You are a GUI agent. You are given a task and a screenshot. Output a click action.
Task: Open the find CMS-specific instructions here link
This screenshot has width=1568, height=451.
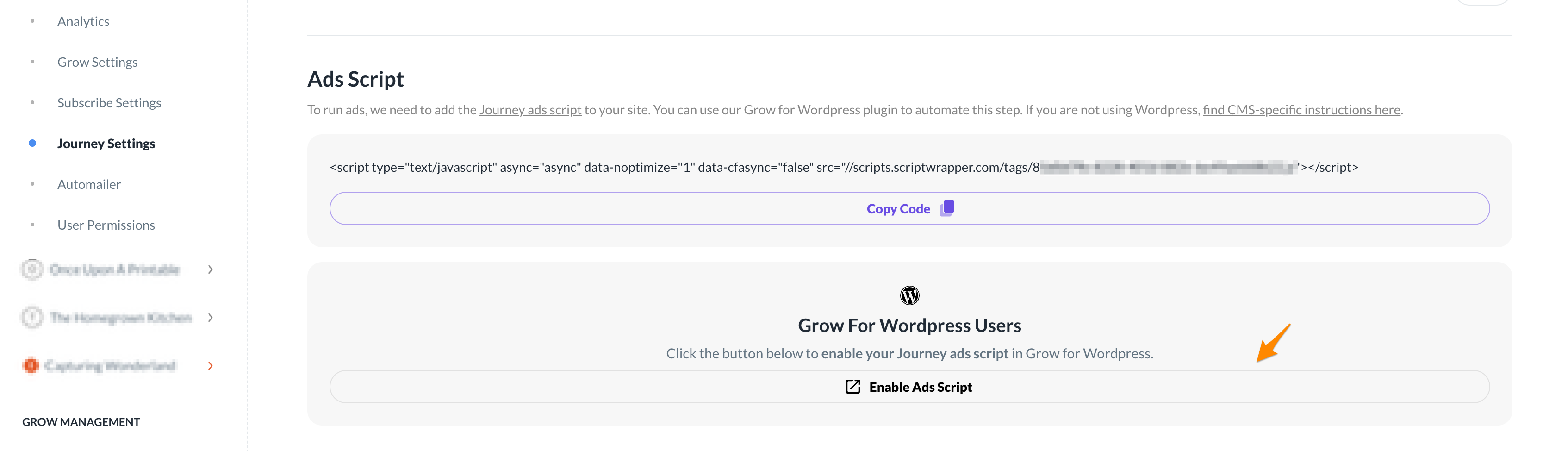1301,110
